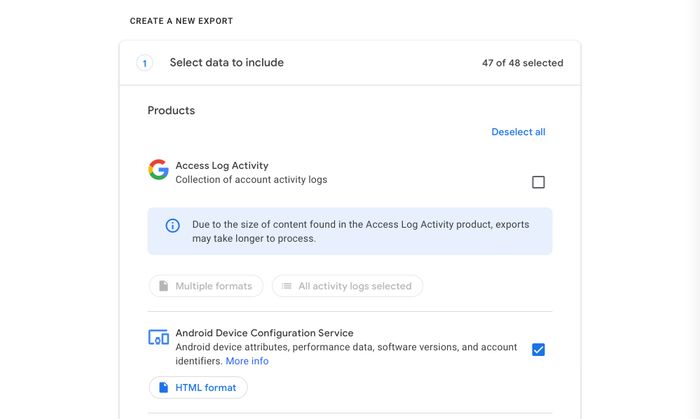The width and height of the screenshot is (700, 419).
Task: Enable the Access Log Activity checkbox
Action: [x=538, y=182]
